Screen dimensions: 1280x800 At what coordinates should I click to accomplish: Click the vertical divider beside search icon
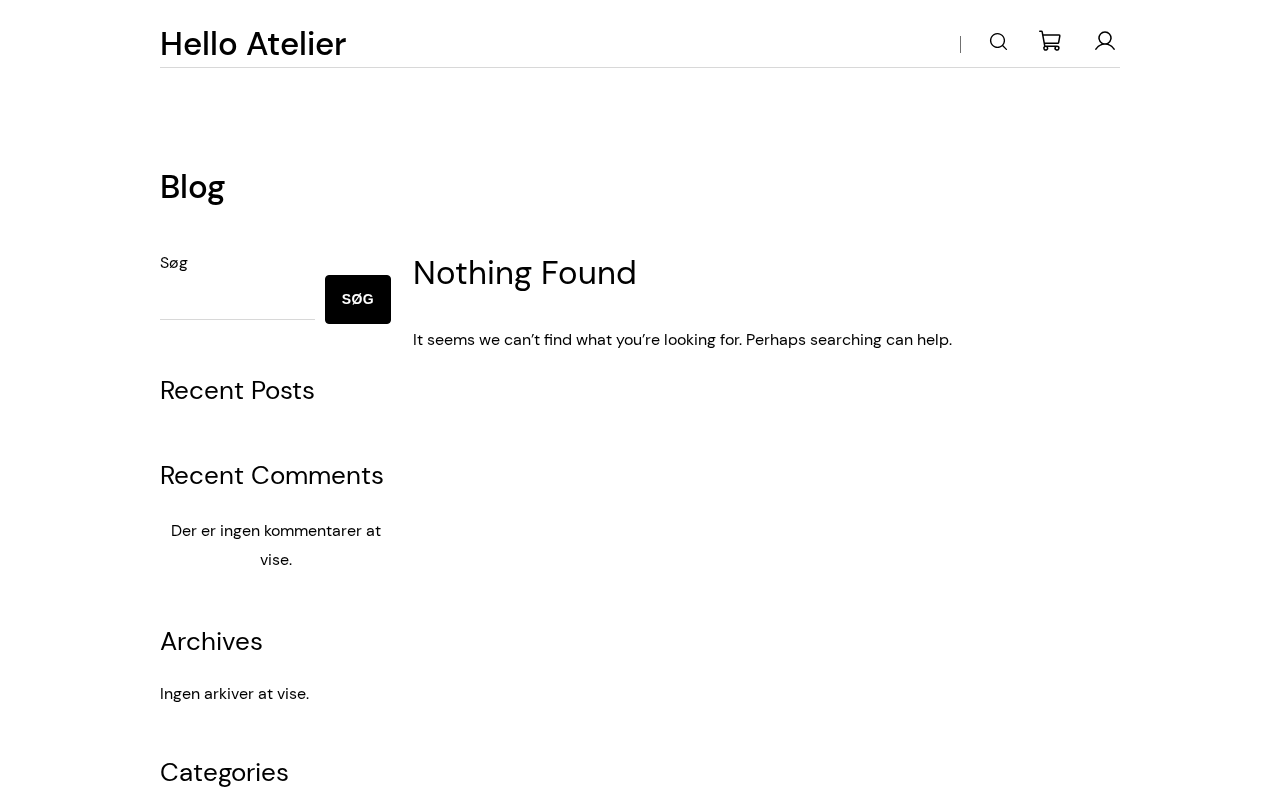click(960, 44)
